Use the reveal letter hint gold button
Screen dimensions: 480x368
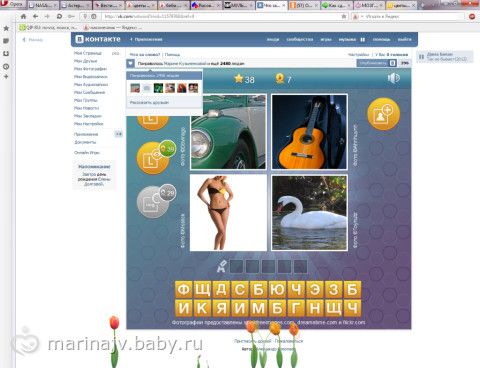point(153,158)
